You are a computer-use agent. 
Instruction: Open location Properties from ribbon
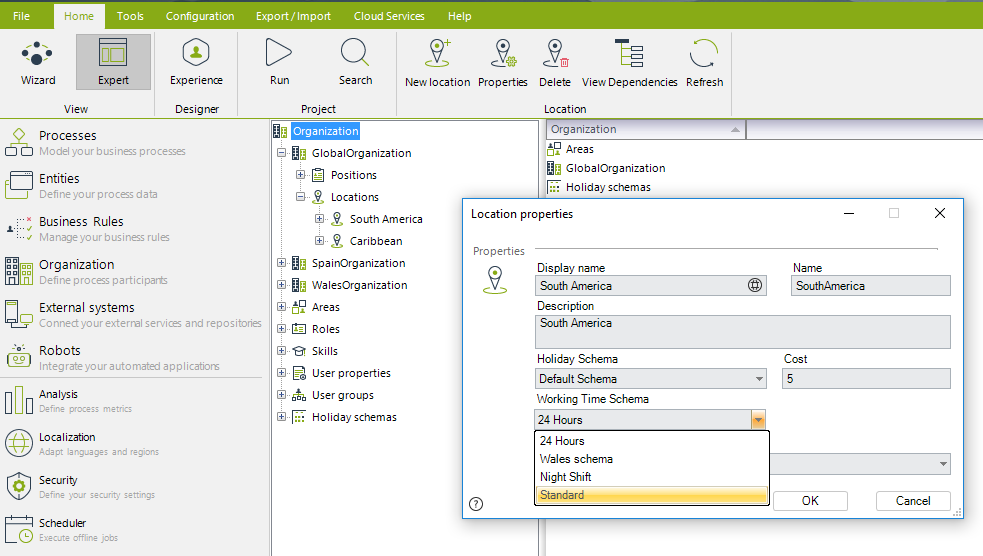click(x=503, y=63)
